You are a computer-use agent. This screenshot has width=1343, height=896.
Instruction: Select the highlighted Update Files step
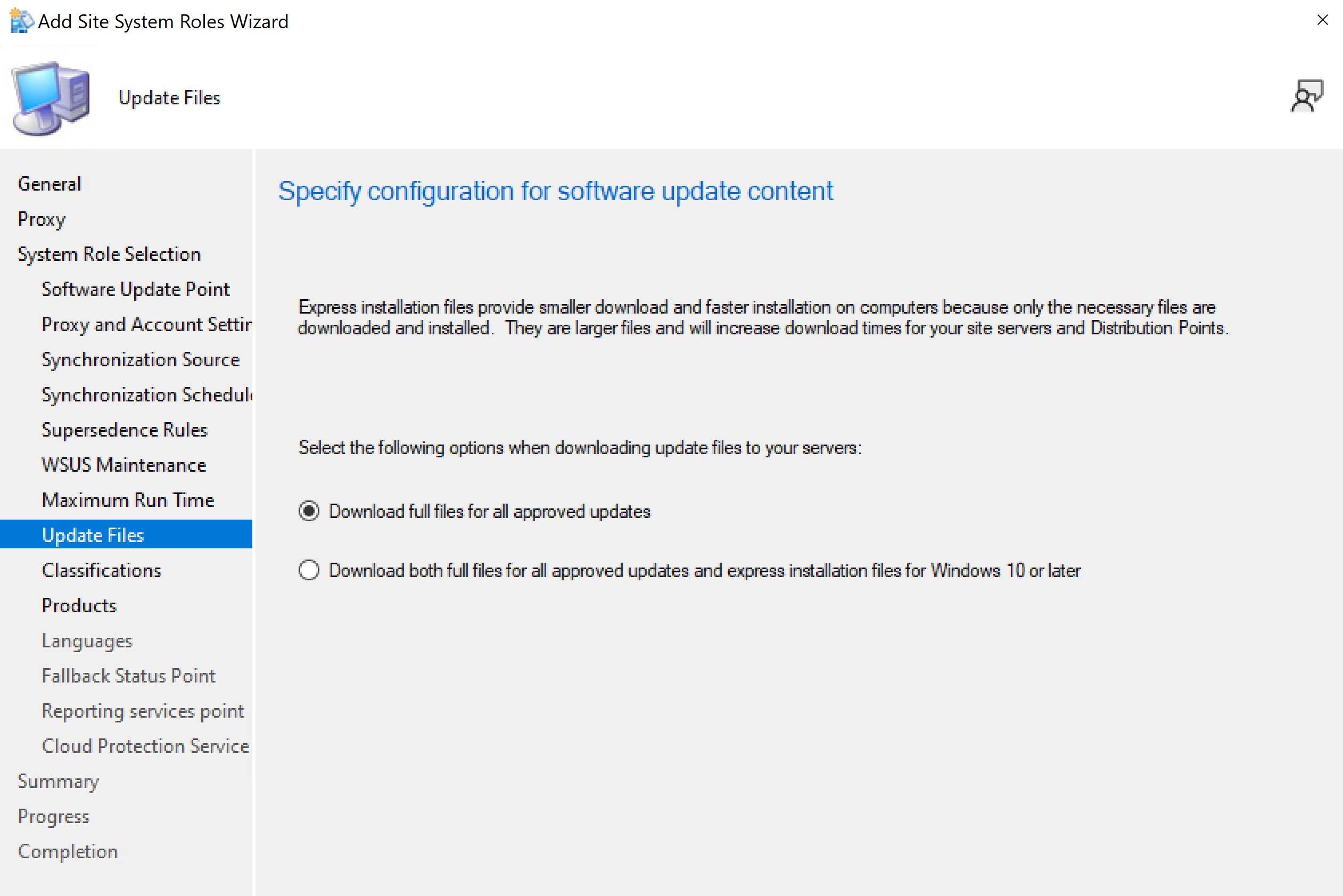tap(93, 536)
